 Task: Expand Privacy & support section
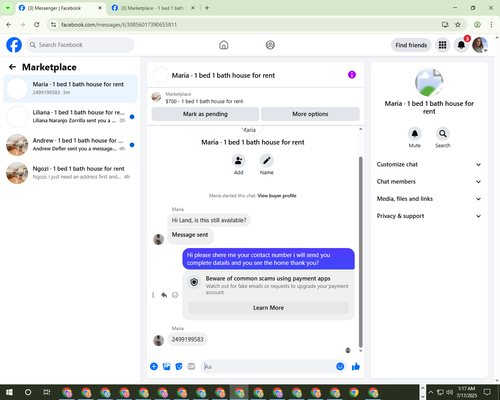(429, 216)
